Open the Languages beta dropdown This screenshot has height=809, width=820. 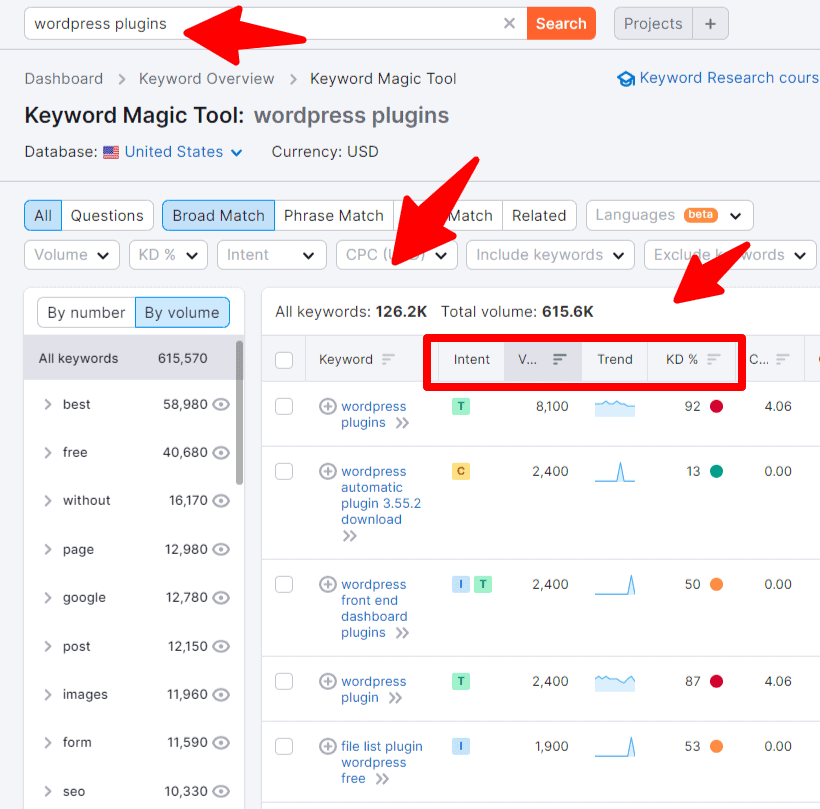coord(669,215)
